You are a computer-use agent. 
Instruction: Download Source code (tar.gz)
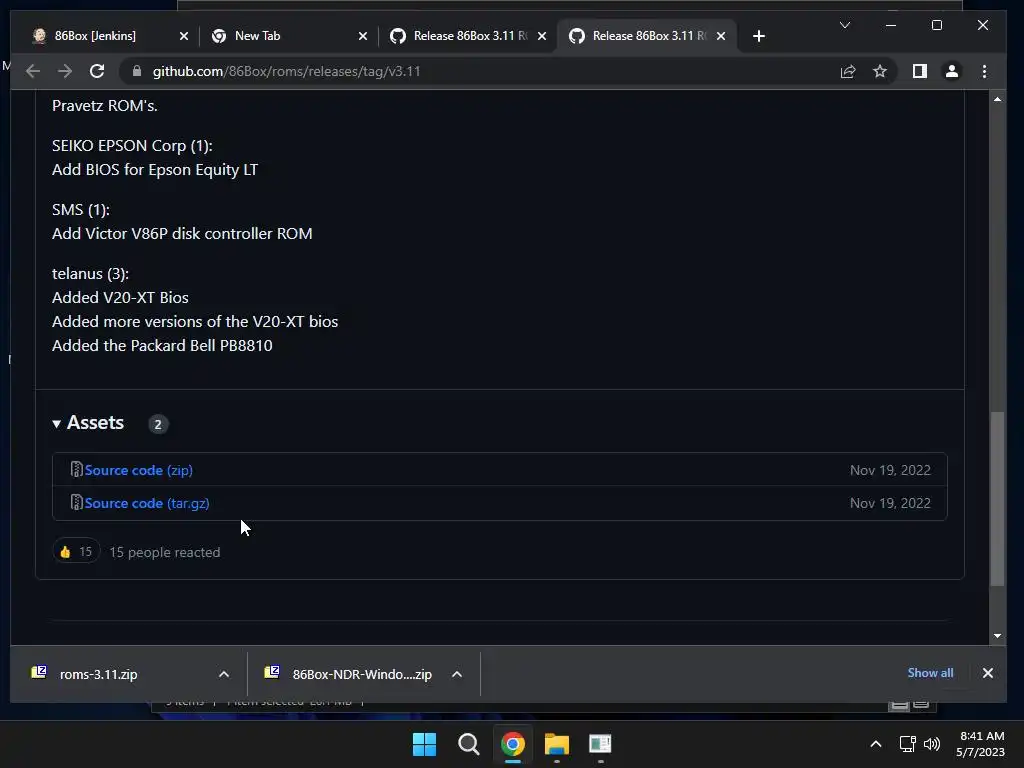[x=147, y=503]
